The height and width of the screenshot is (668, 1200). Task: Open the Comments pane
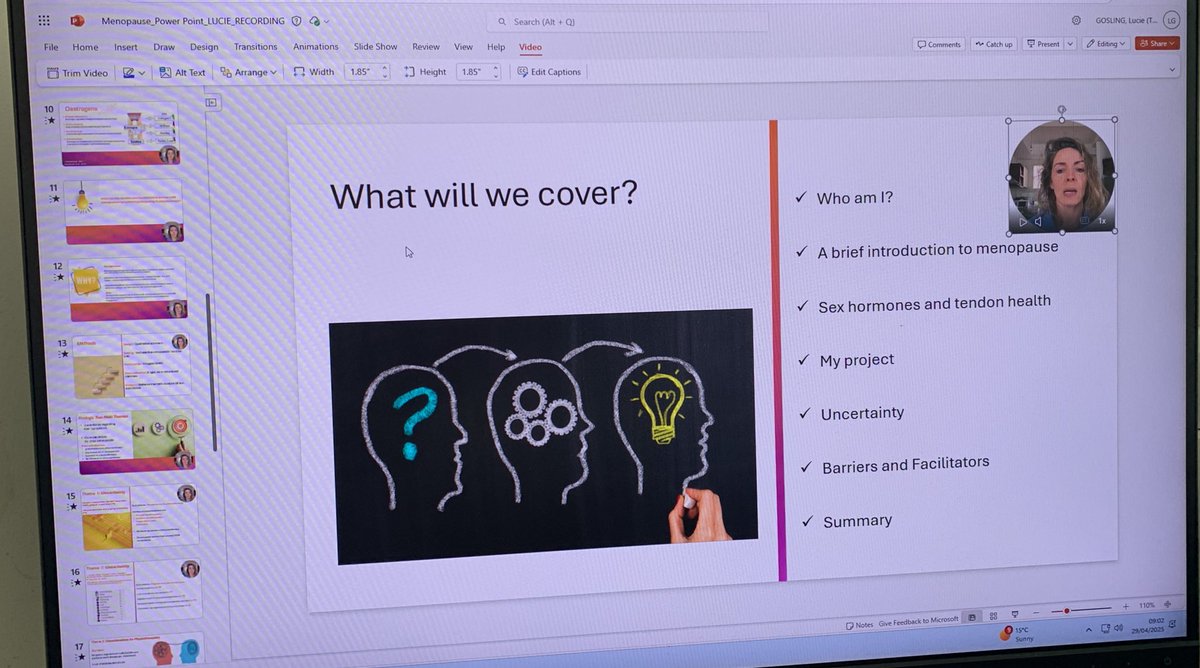[939, 44]
